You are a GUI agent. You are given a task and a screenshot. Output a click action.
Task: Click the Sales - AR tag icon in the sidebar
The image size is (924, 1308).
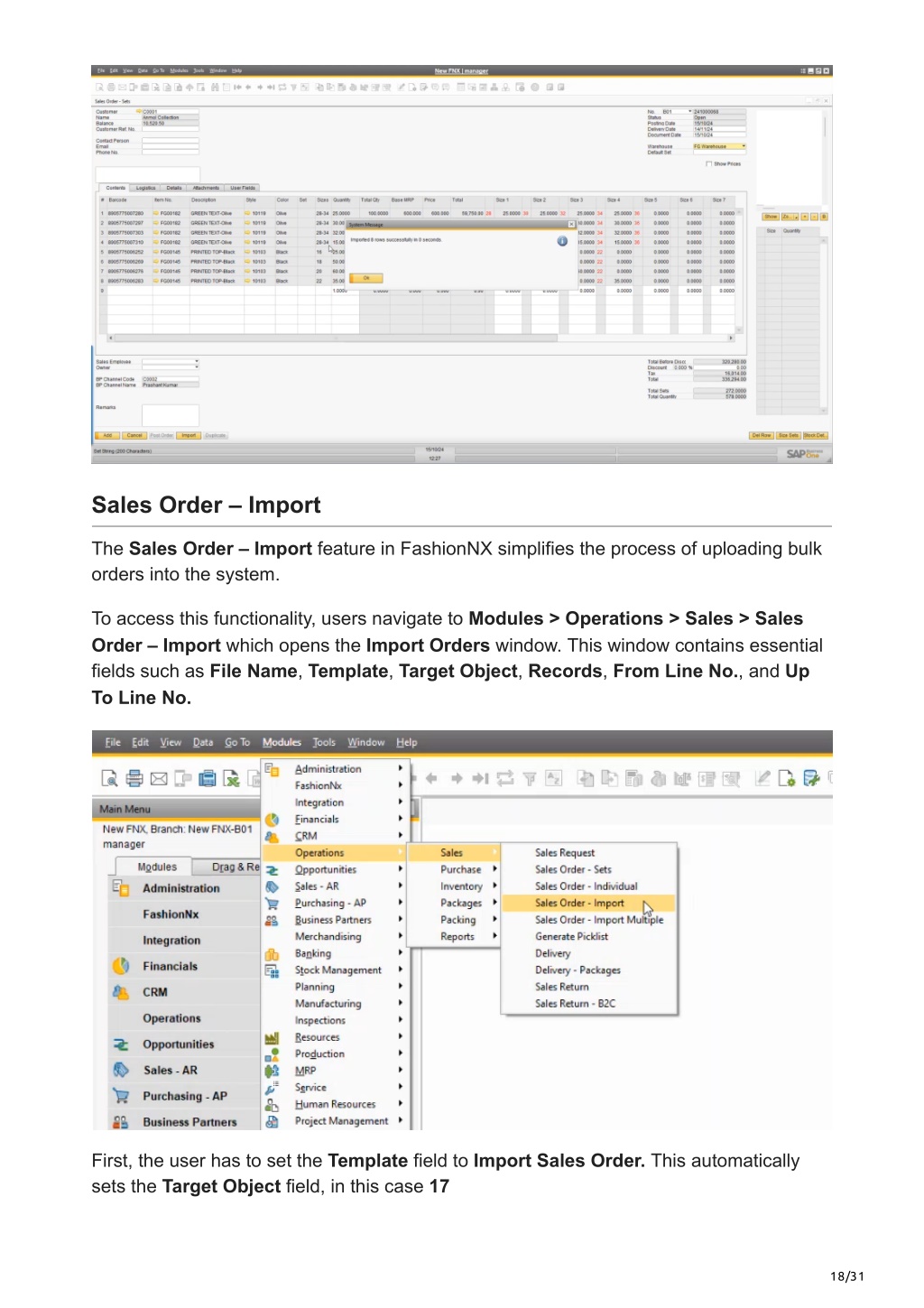pos(120,1070)
